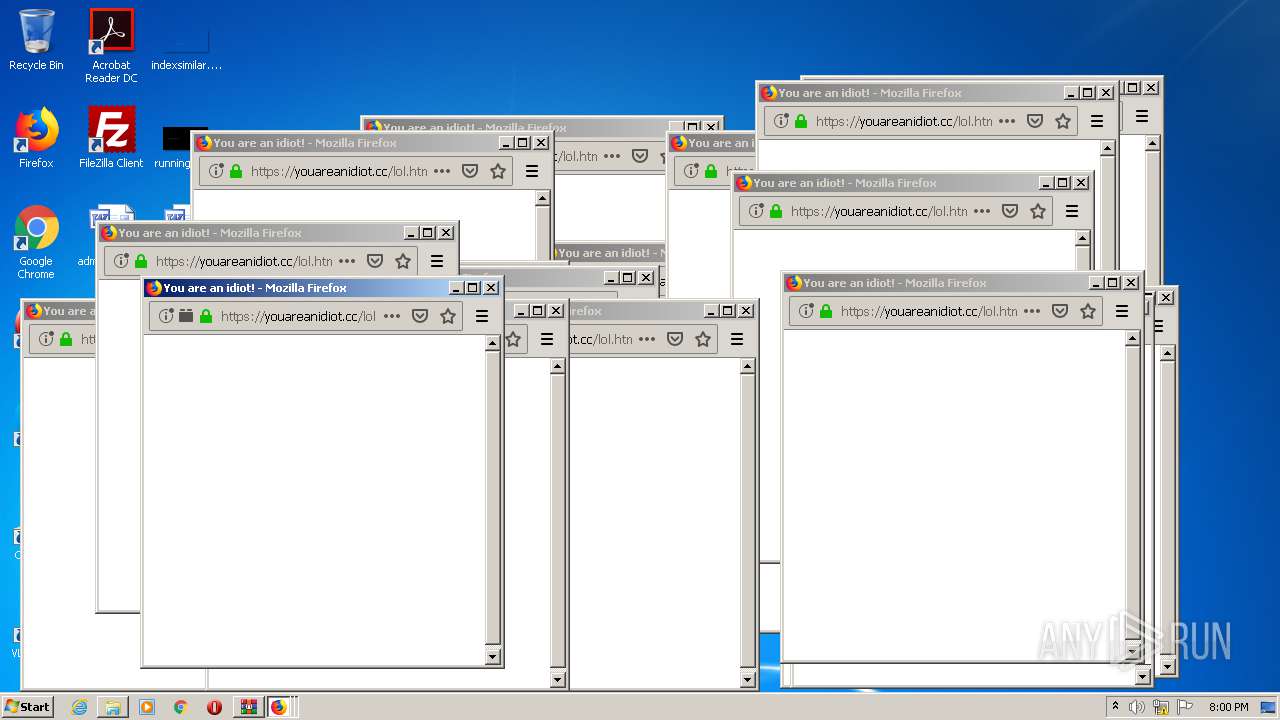Show hidden system tray icons
The width and height of the screenshot is (1280, 720).
pos(1116,707)
